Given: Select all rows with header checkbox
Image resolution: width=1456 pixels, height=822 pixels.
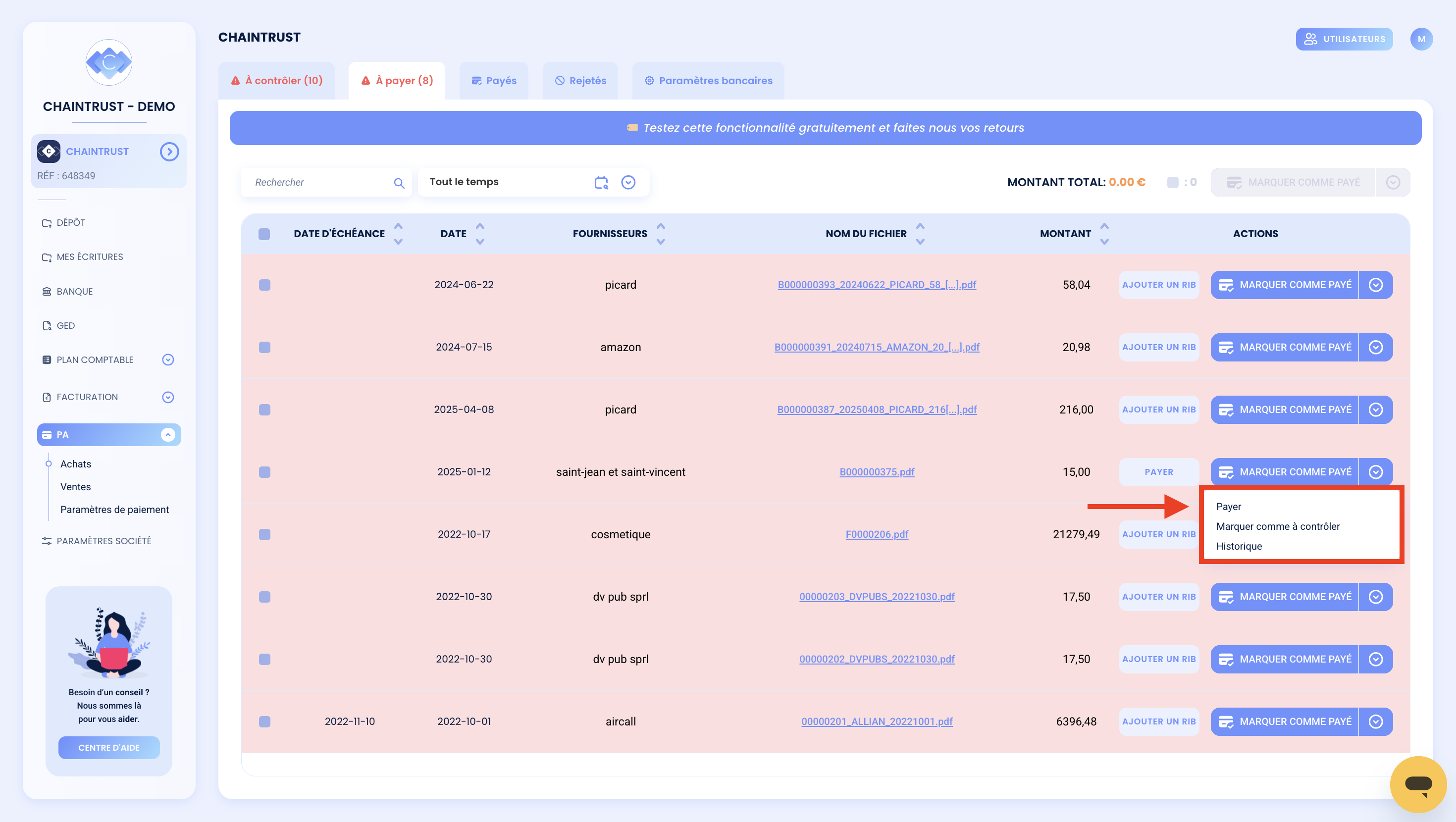Looking at the screenshot, I should click(x=264, y=234).
